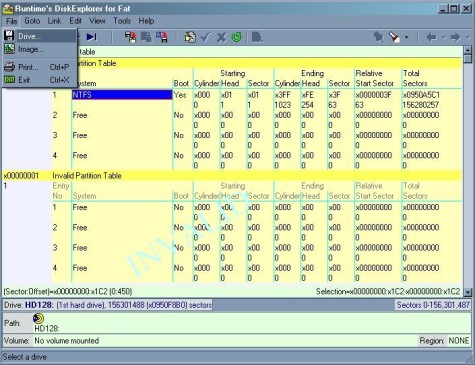
Task: Choose Drive... from the File menu
Action: (40, 36)
